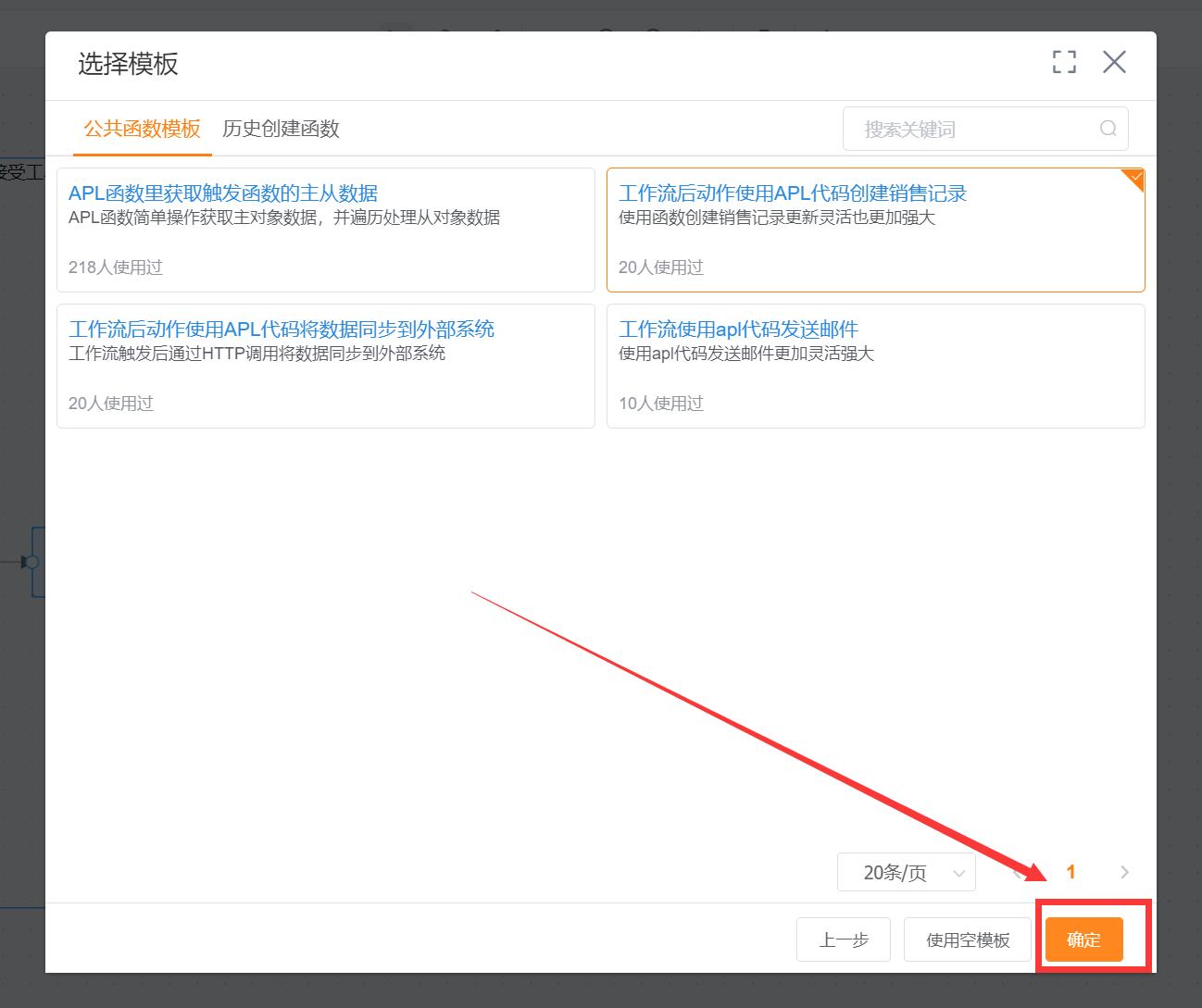Screen dimensions: 1202x1008
Task: Close the 选择模板 dialog
Action: (1114, 62)
